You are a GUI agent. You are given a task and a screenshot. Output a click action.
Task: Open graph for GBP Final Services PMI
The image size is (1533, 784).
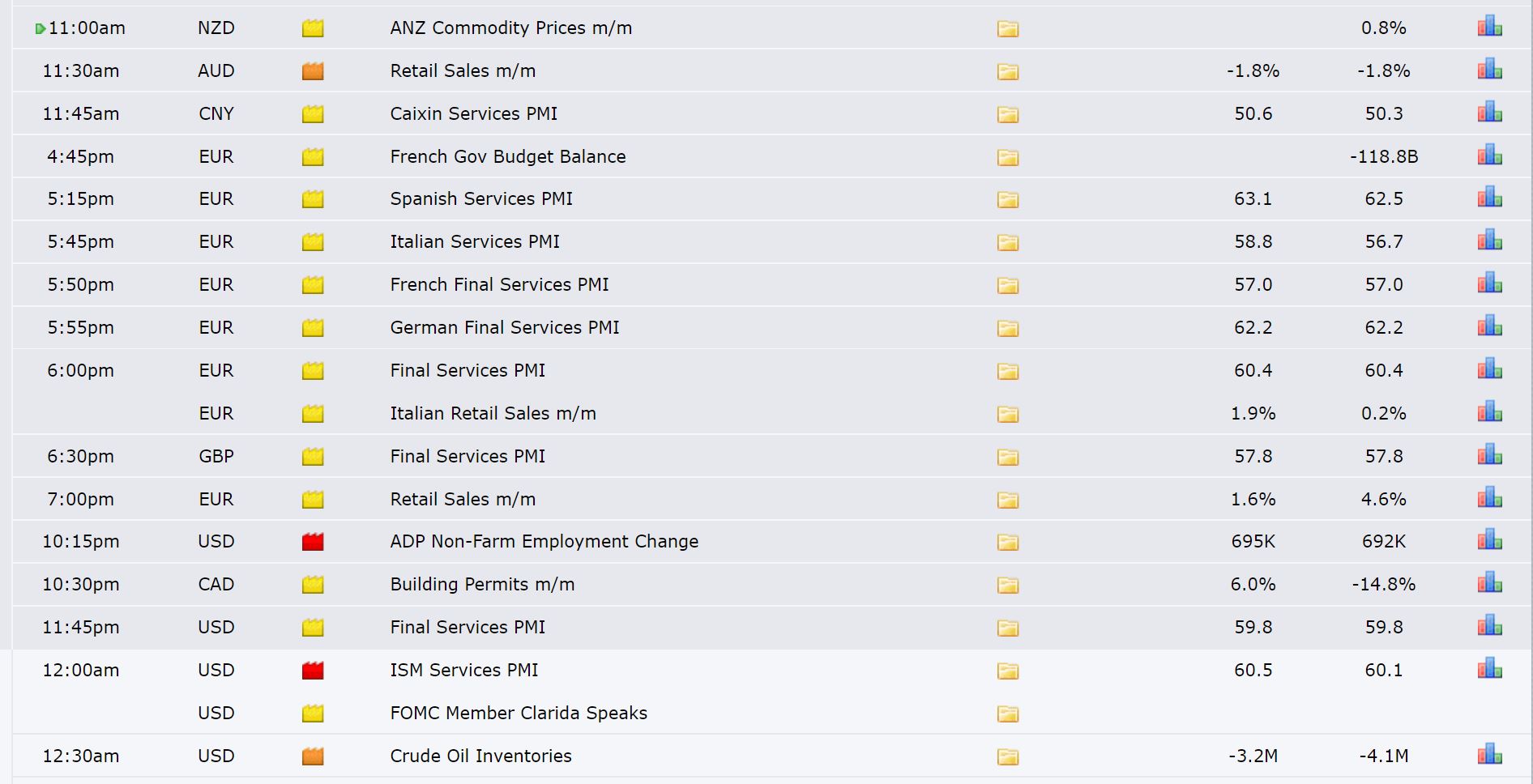point(1489,455)
